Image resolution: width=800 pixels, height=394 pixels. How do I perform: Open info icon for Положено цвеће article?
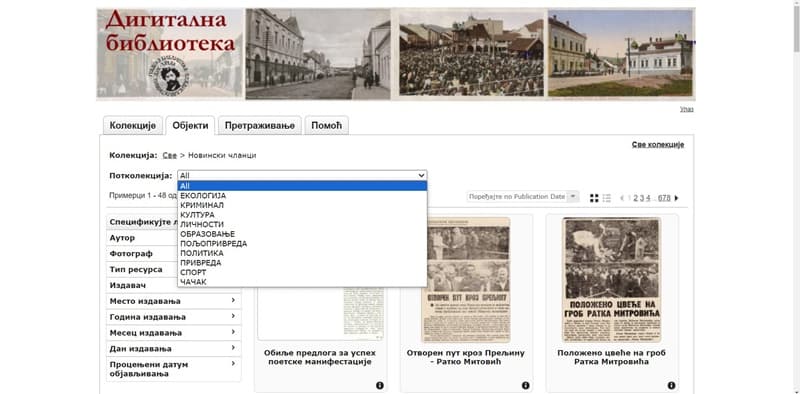point(671,385)
